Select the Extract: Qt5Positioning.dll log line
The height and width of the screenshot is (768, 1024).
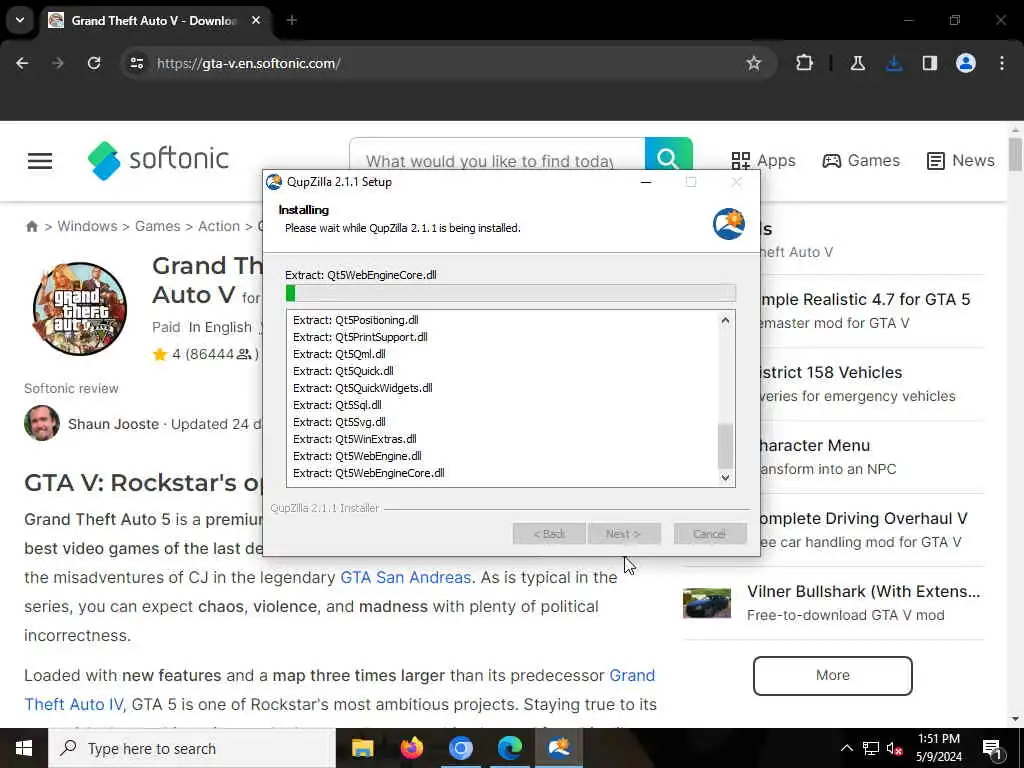click(356, 320)
